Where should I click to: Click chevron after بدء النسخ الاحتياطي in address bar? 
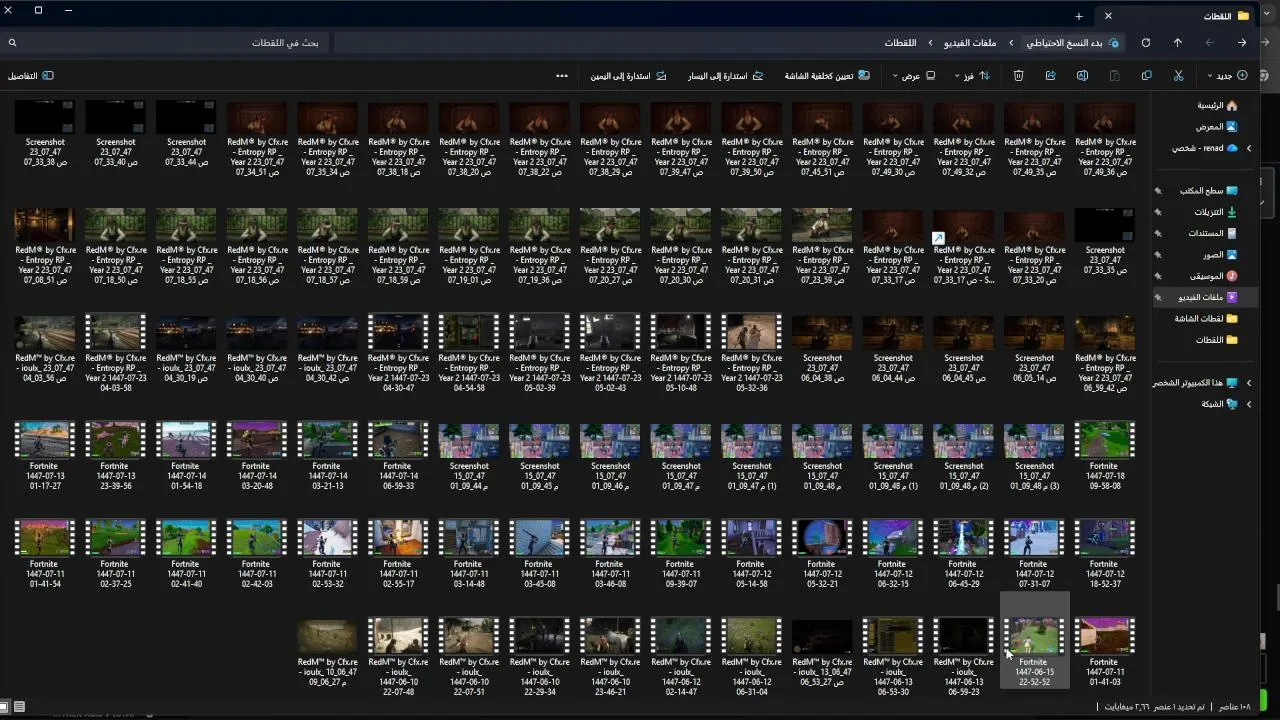click(x=1011, y=43)
